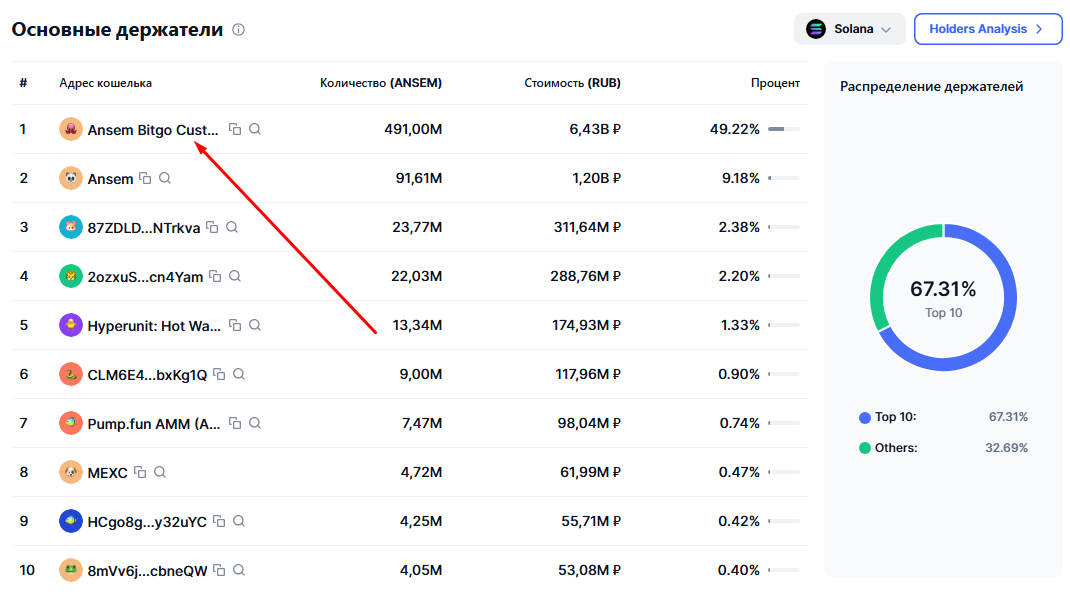This screenshot has height=594, width=1070.
Task: Click the green Others legend dot
Action: click(865, 448)
